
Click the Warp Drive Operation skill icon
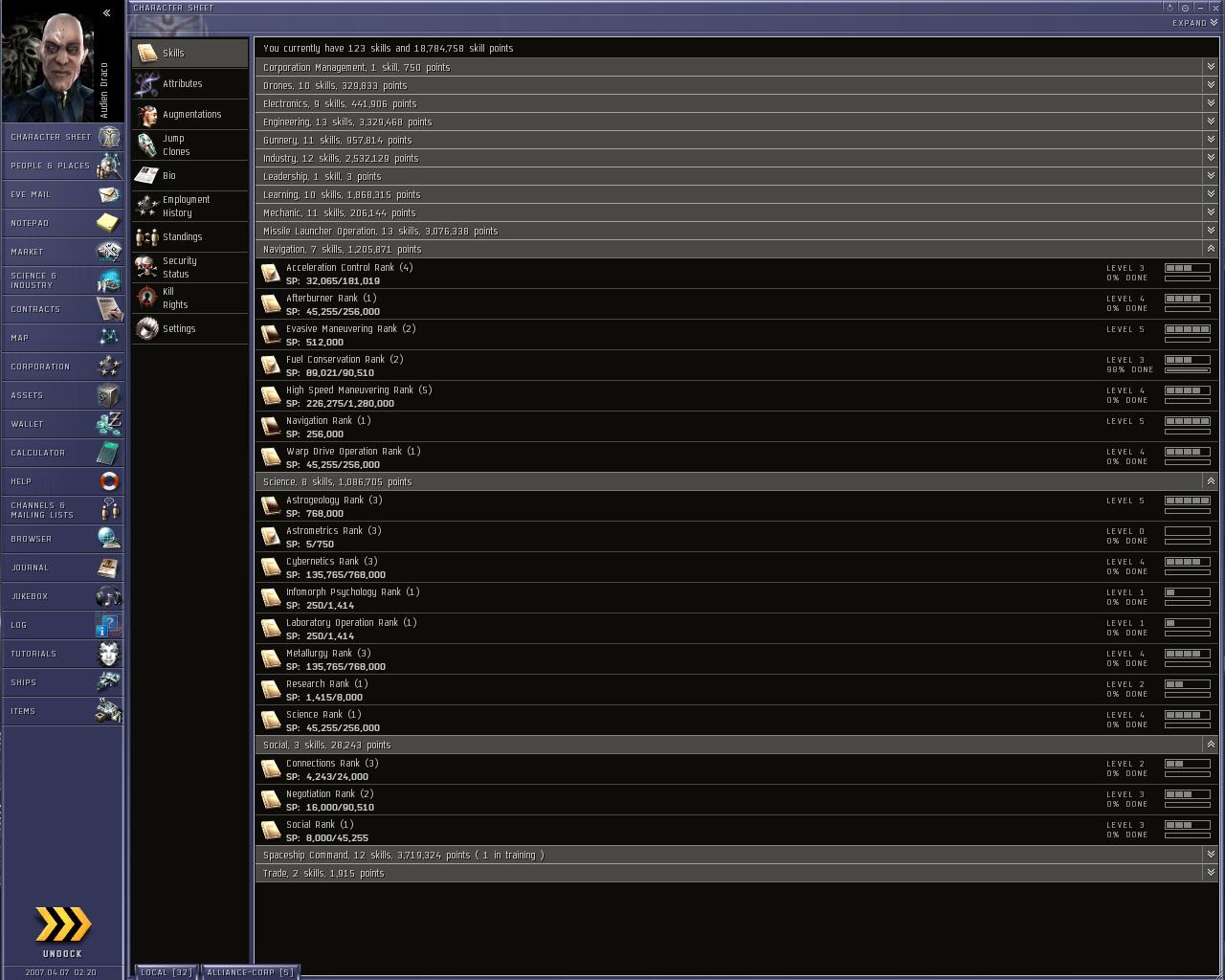(271, 457)
